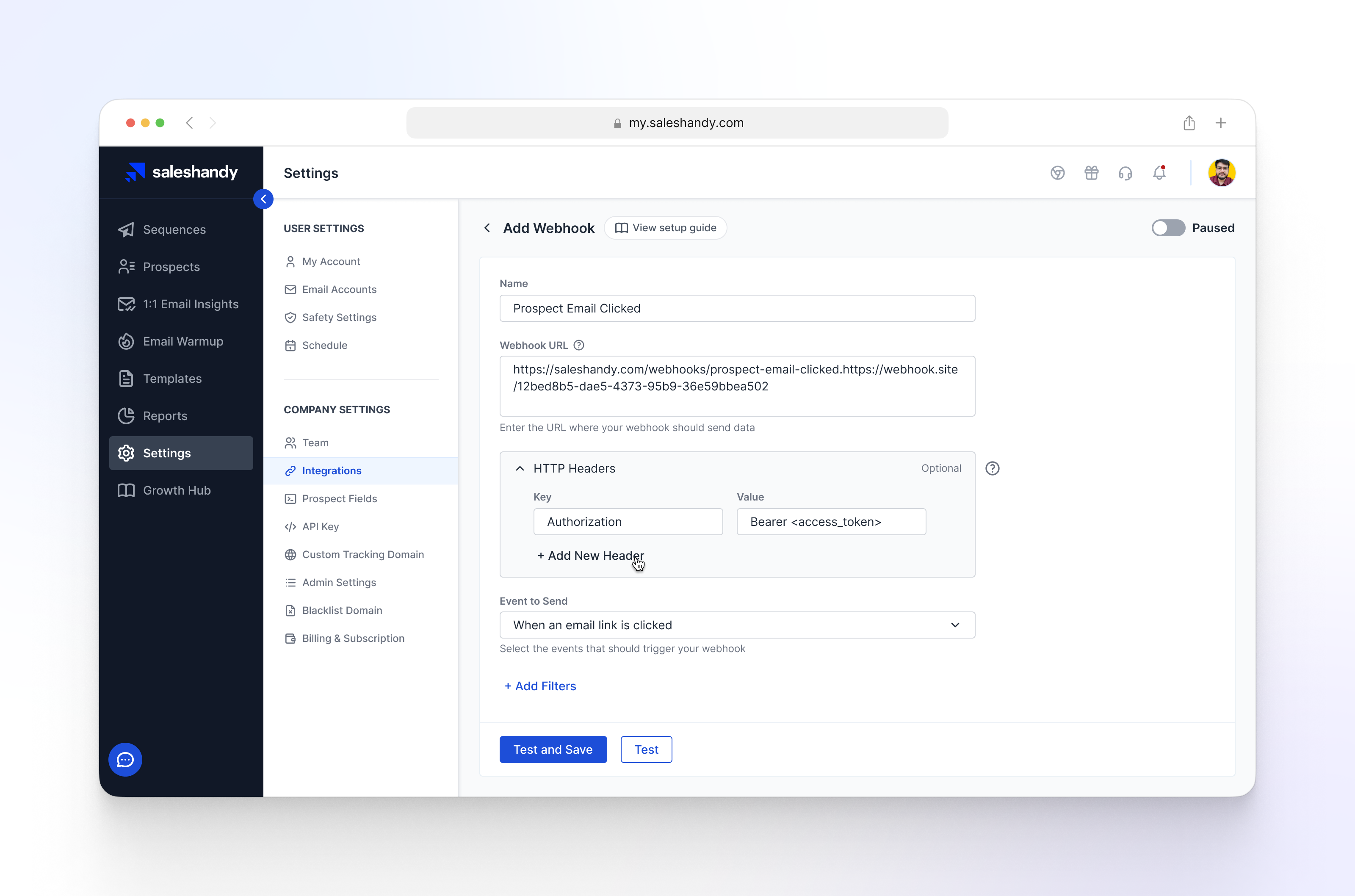Open notifications via the bell icon
The height and width of the screenshot is (896, 1355).
pos(1159,173)
